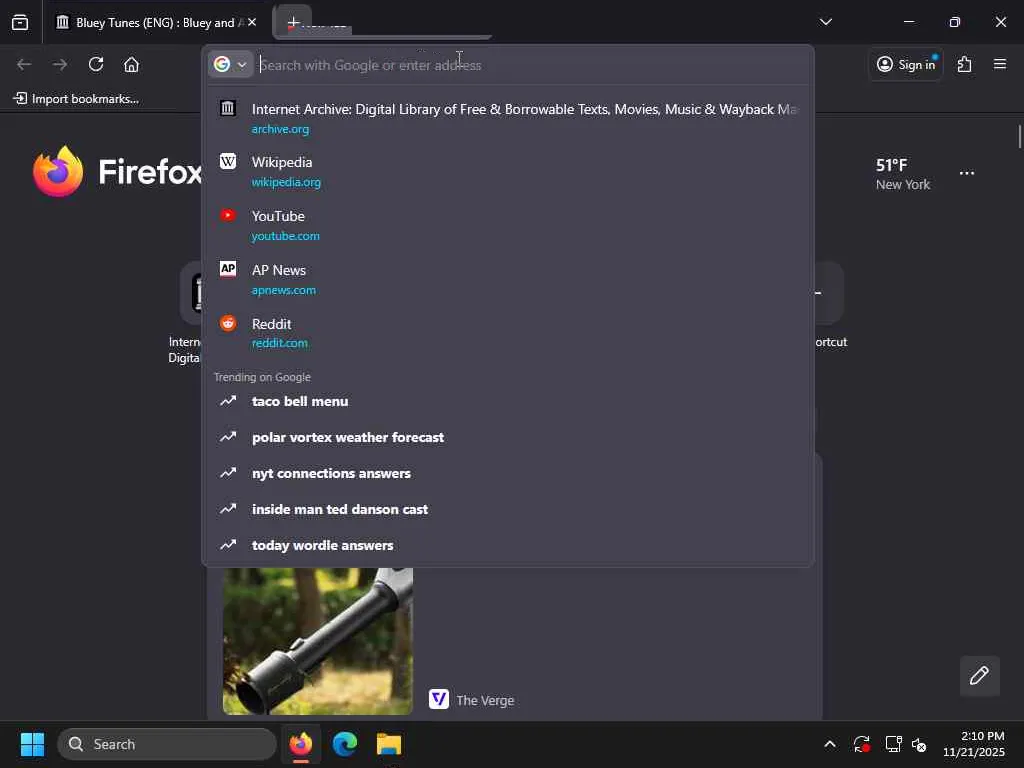Click the Firefox taskbar icon
The width and height of the screenshot is (1024, 768).
(x=301, y=744)
